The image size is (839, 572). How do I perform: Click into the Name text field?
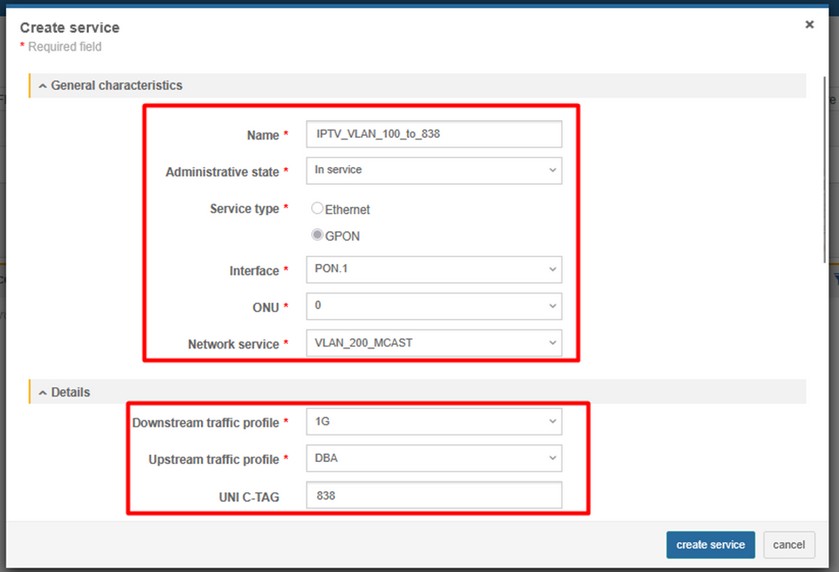tap(434, 134)
